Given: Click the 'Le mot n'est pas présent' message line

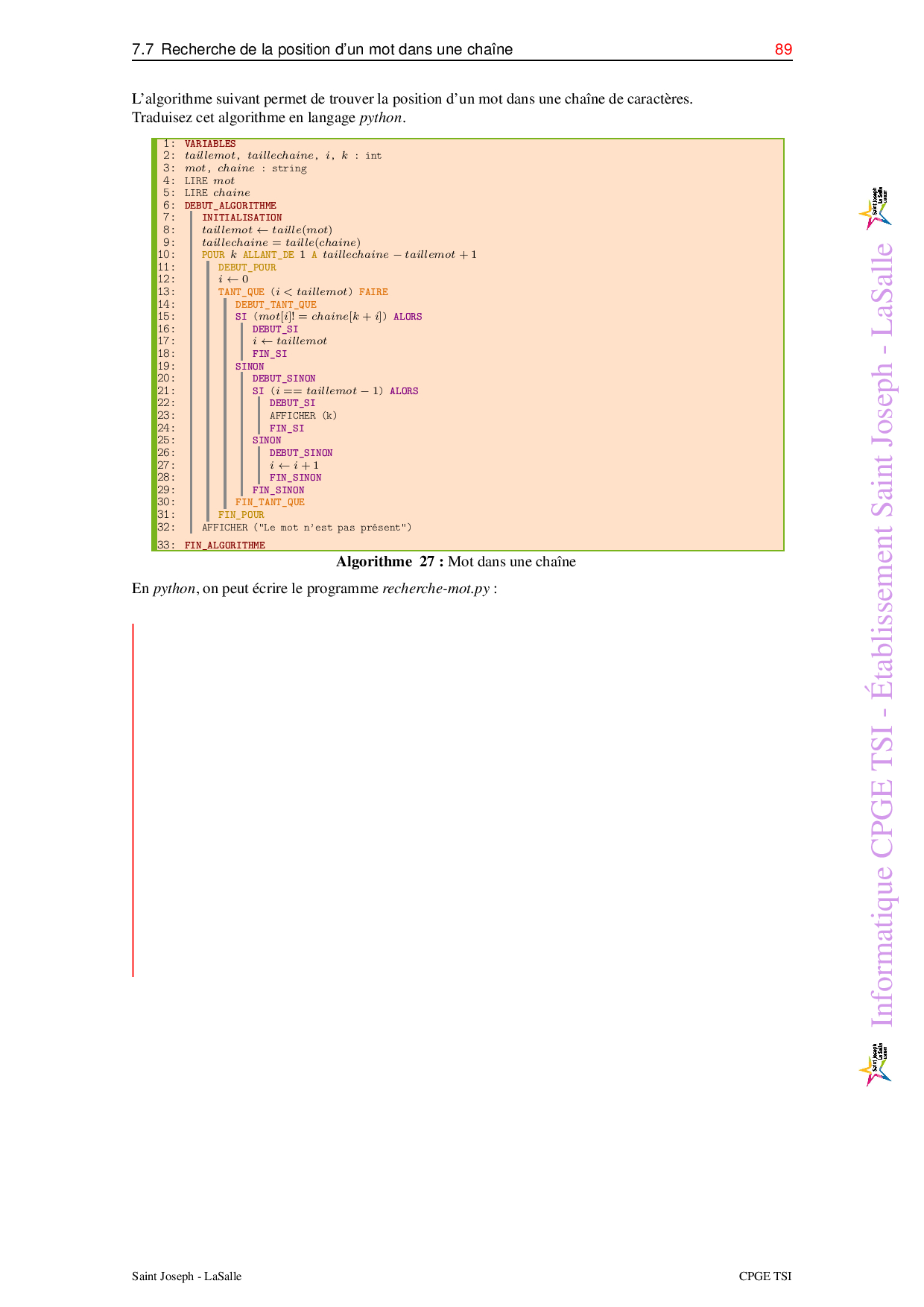Looking at the screenshot, I should (x=306, y=528).
